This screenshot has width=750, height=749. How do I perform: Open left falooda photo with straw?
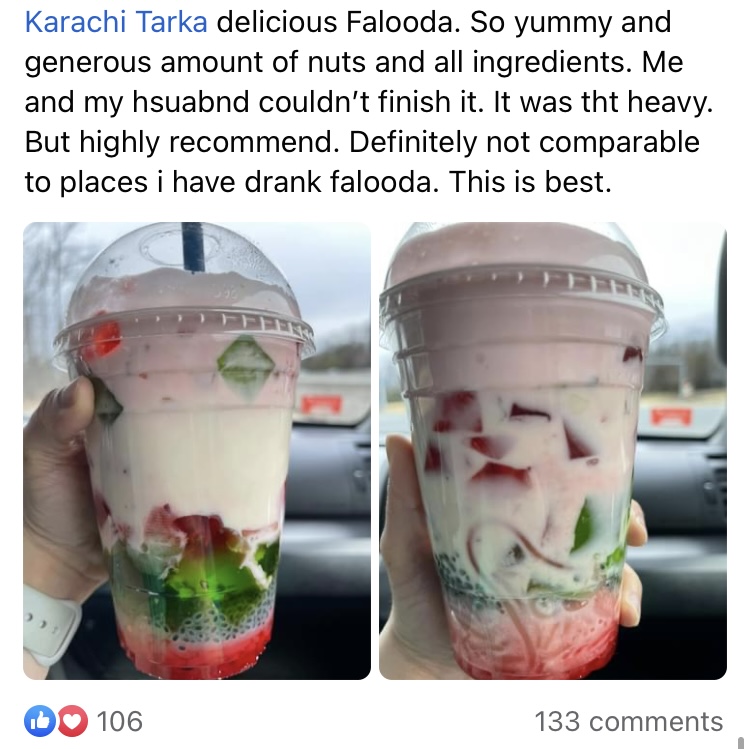pos(197,451)
